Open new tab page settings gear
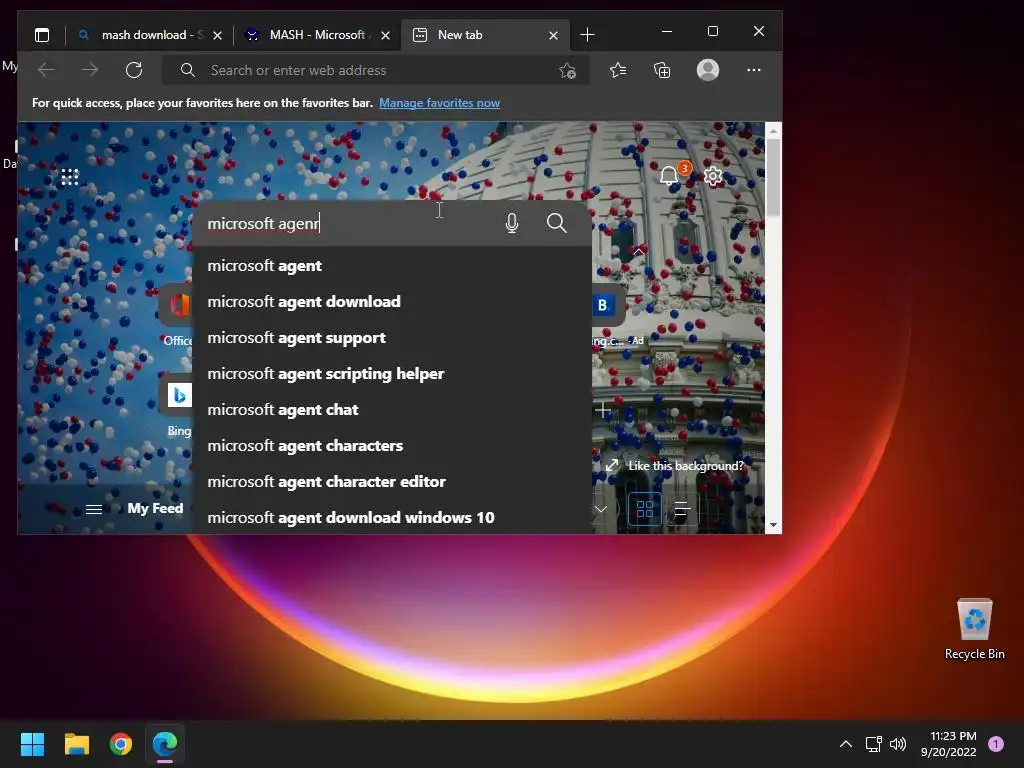Viewport: 1024px width, 768px height. (713, 176)
